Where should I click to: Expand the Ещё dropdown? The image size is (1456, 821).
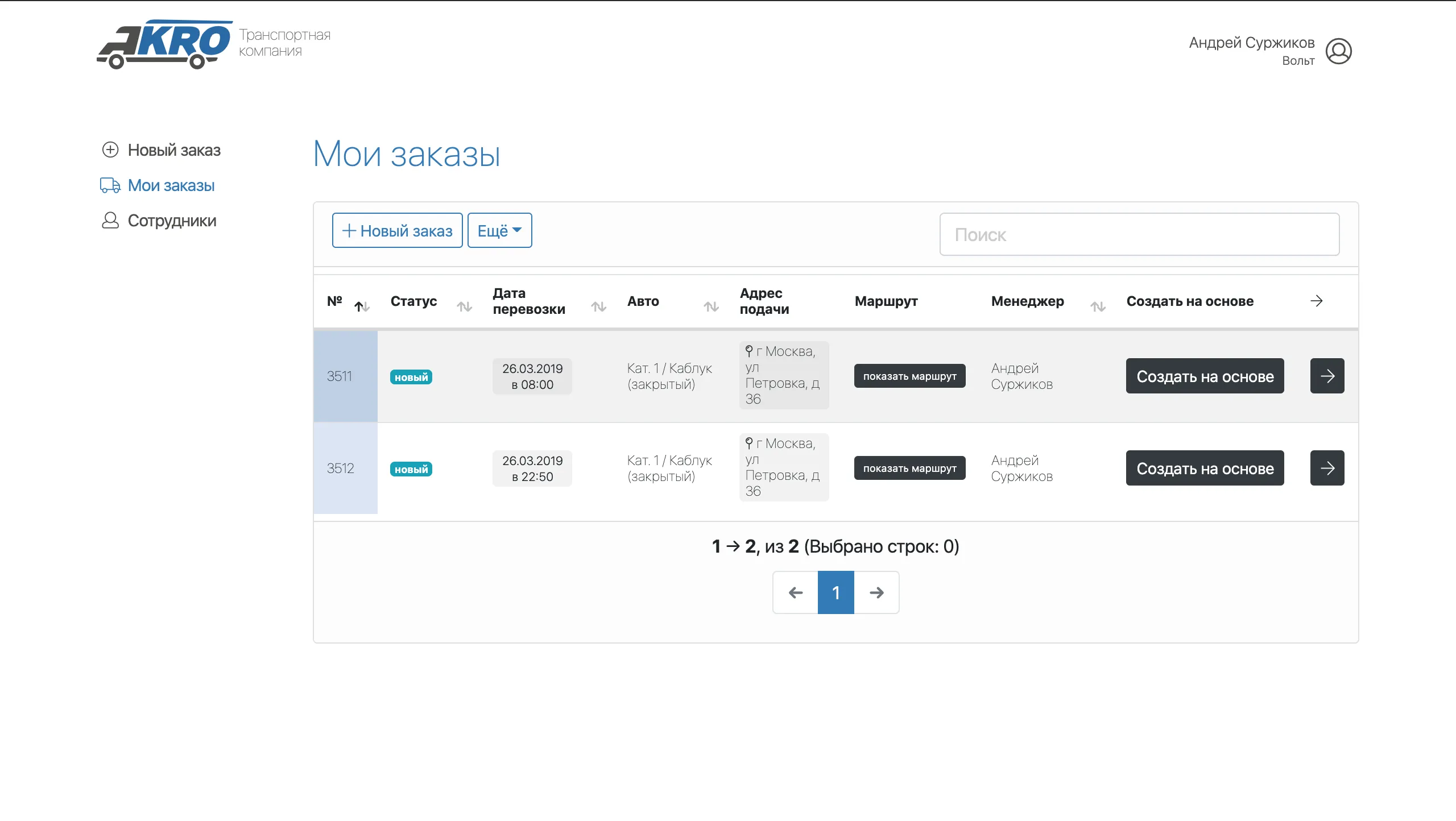click(499, 230)
